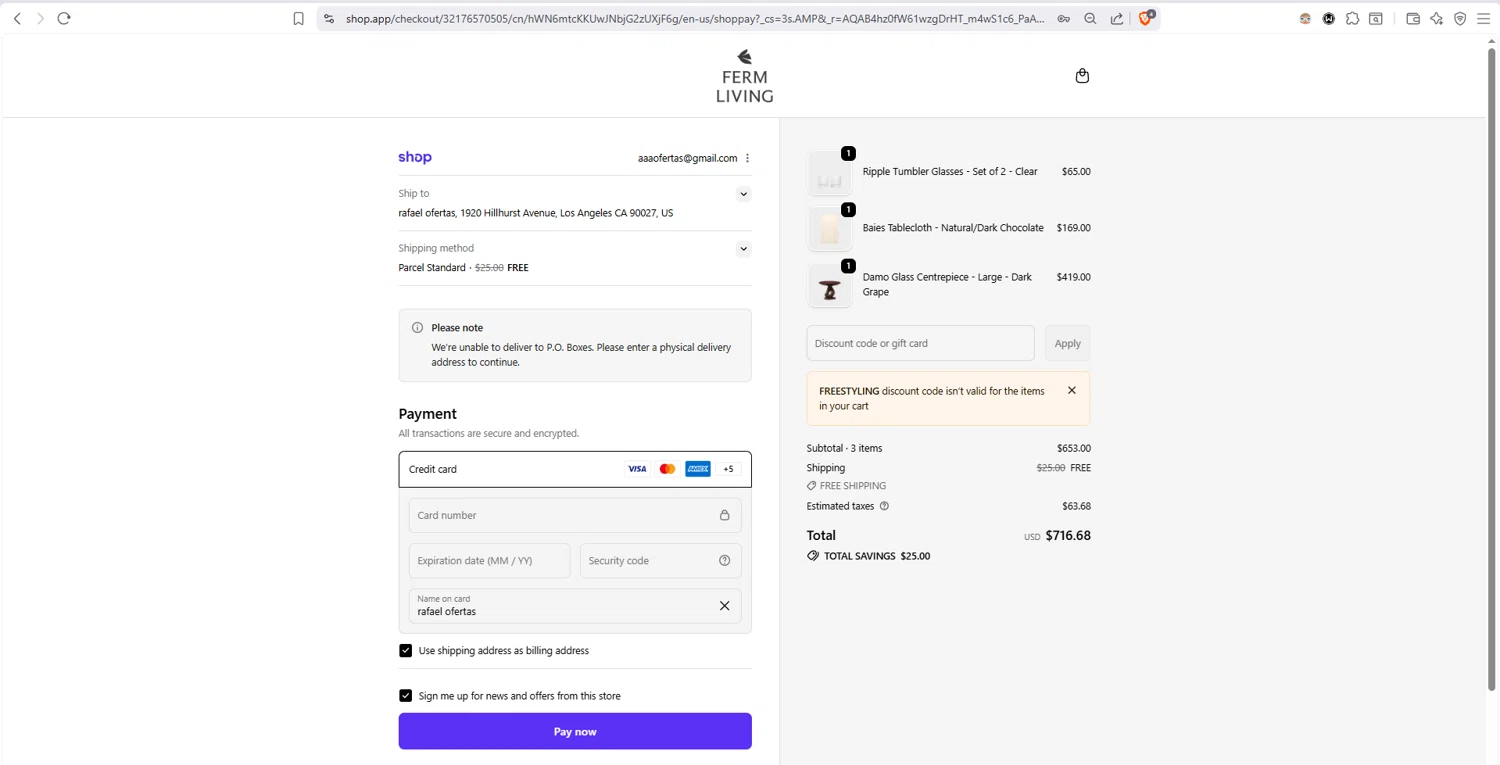Click the Pay now button
The image size is (1500, 765).
(575, 732)
